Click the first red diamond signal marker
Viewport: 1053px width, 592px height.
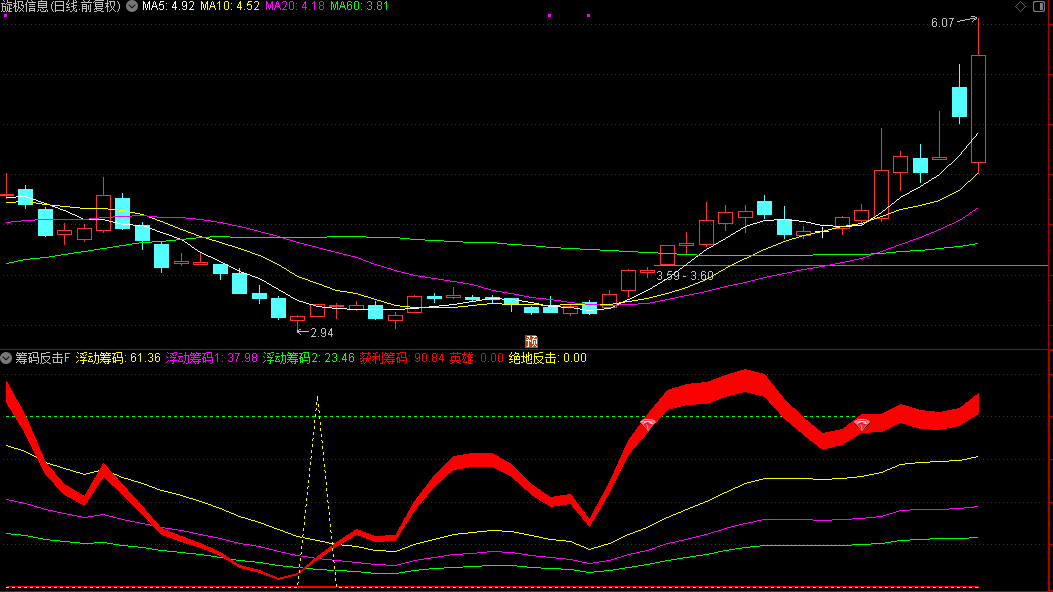(x=647, y=424)
